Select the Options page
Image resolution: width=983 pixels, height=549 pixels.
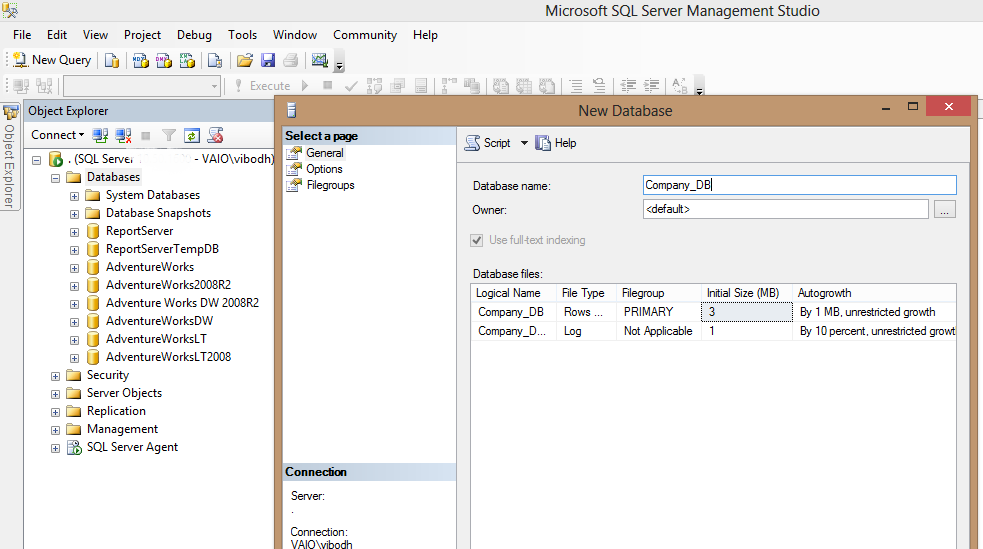pos(324,169)
